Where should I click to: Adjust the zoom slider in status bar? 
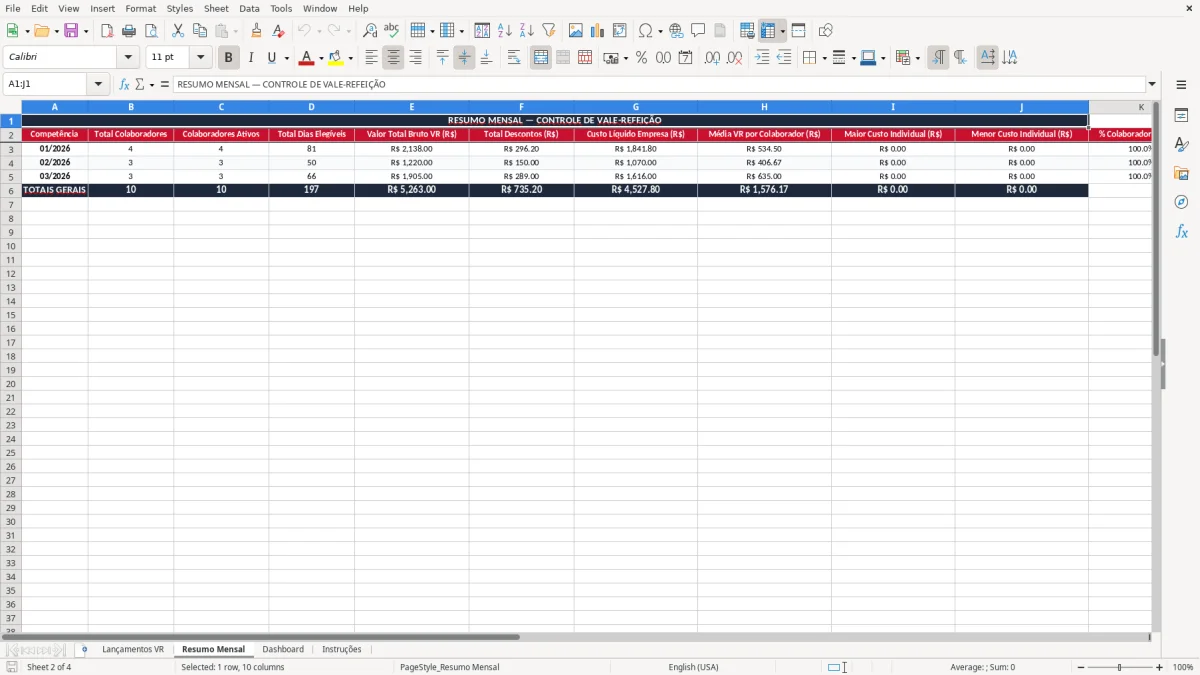[x=1120, y=667]
